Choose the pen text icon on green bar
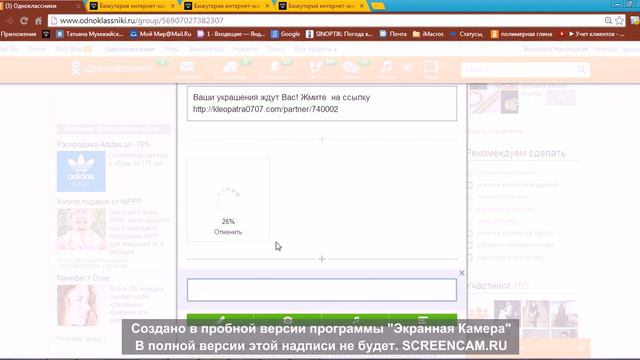640x360 pixels. [x=220, y=319]
